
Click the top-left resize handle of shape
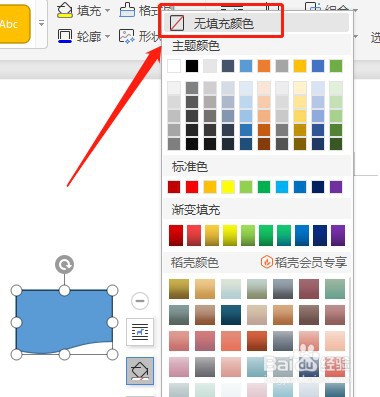tap(16, 290)
